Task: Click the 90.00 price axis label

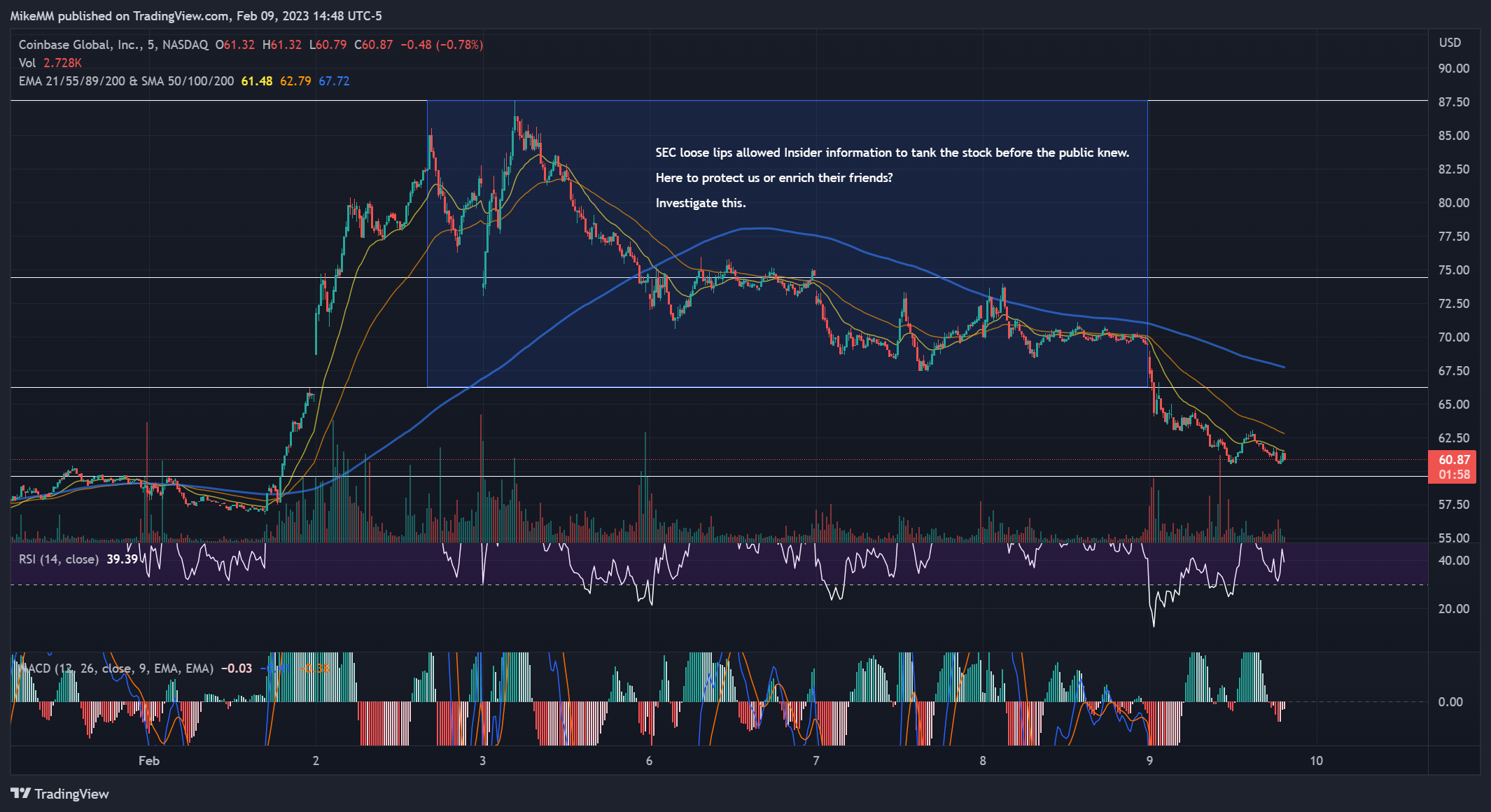Action: click(x=1454, y=69)
